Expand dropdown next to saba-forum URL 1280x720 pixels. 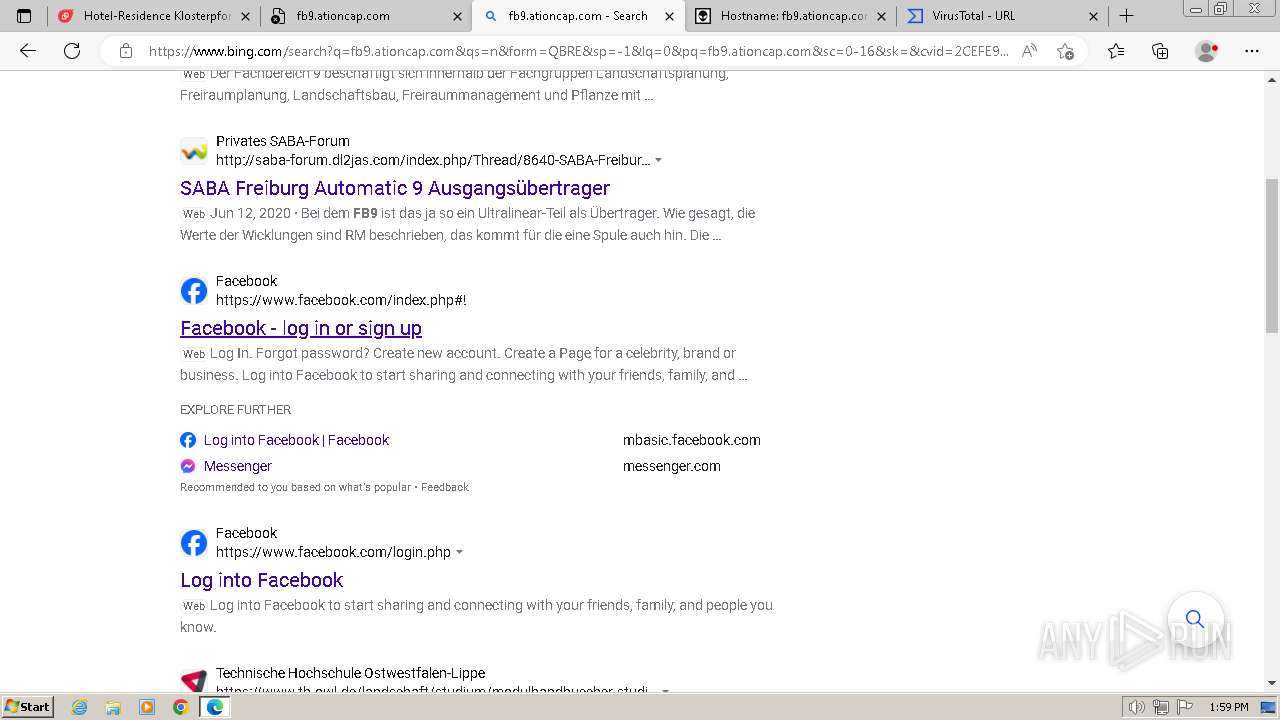[658, 160]
